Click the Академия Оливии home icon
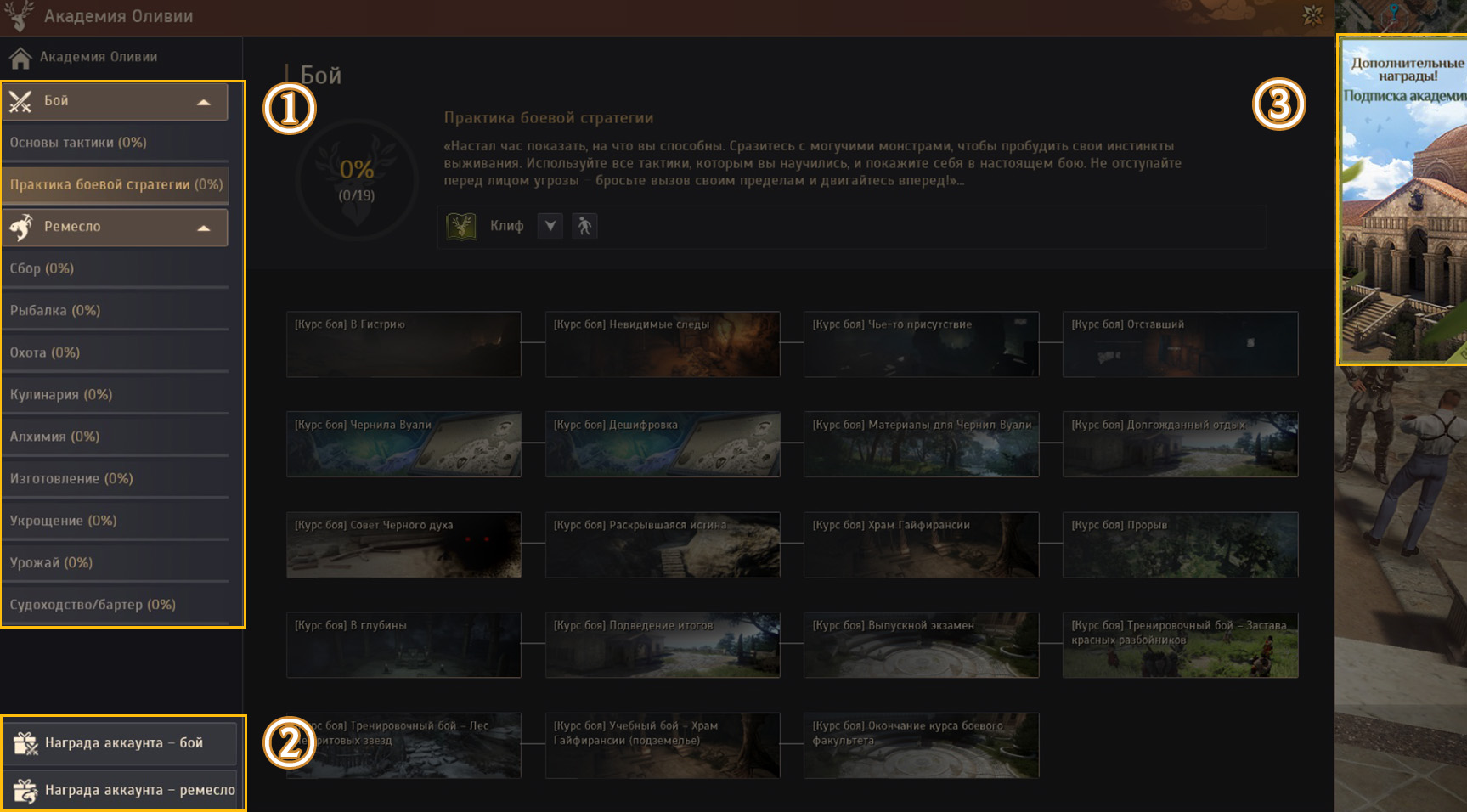 pos(20,58)
